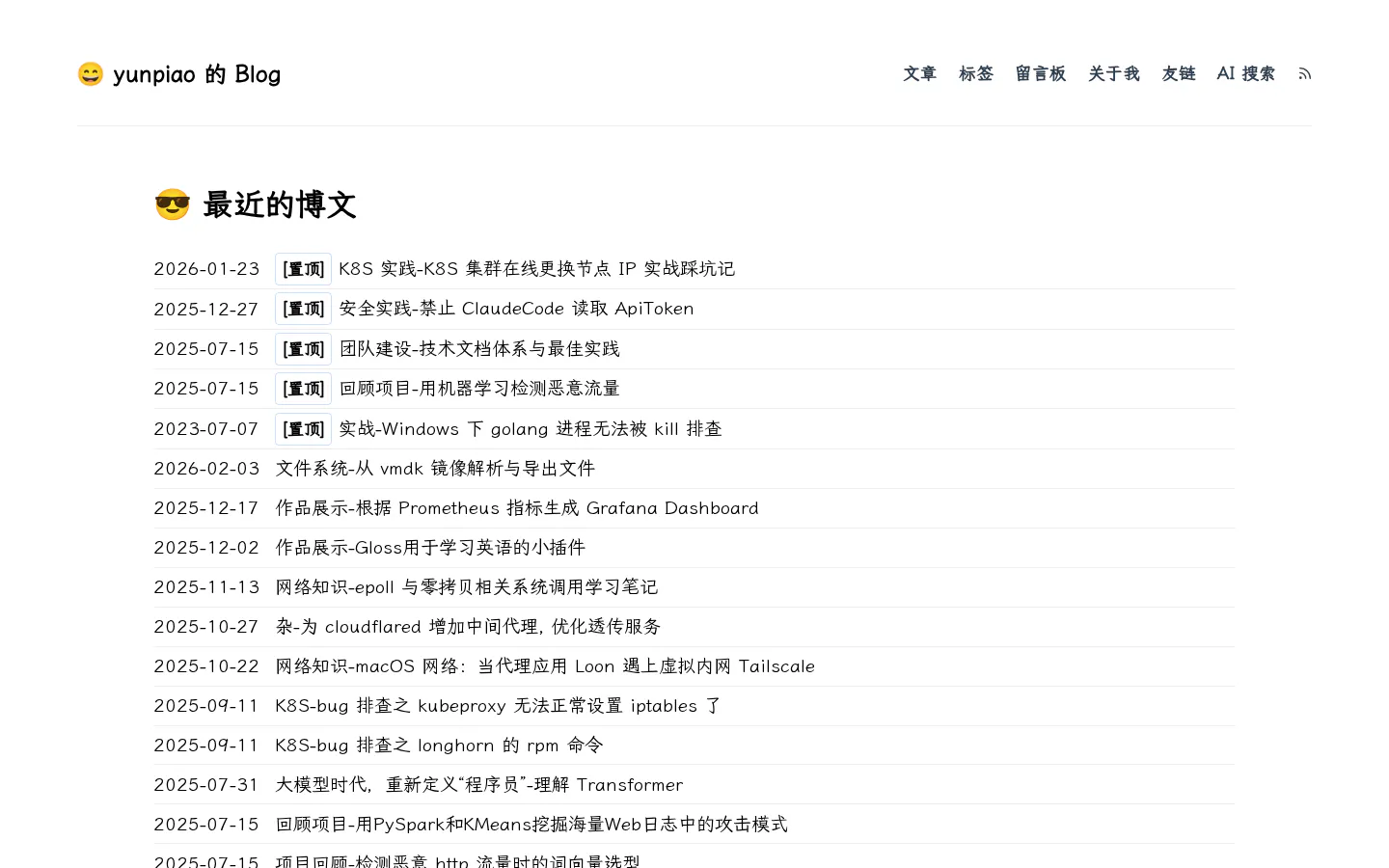Viewport: 1389px width, 868px height.
Task: Open post about K8S 集群在线更换节点 IP
Action: [x=537, y=269]
